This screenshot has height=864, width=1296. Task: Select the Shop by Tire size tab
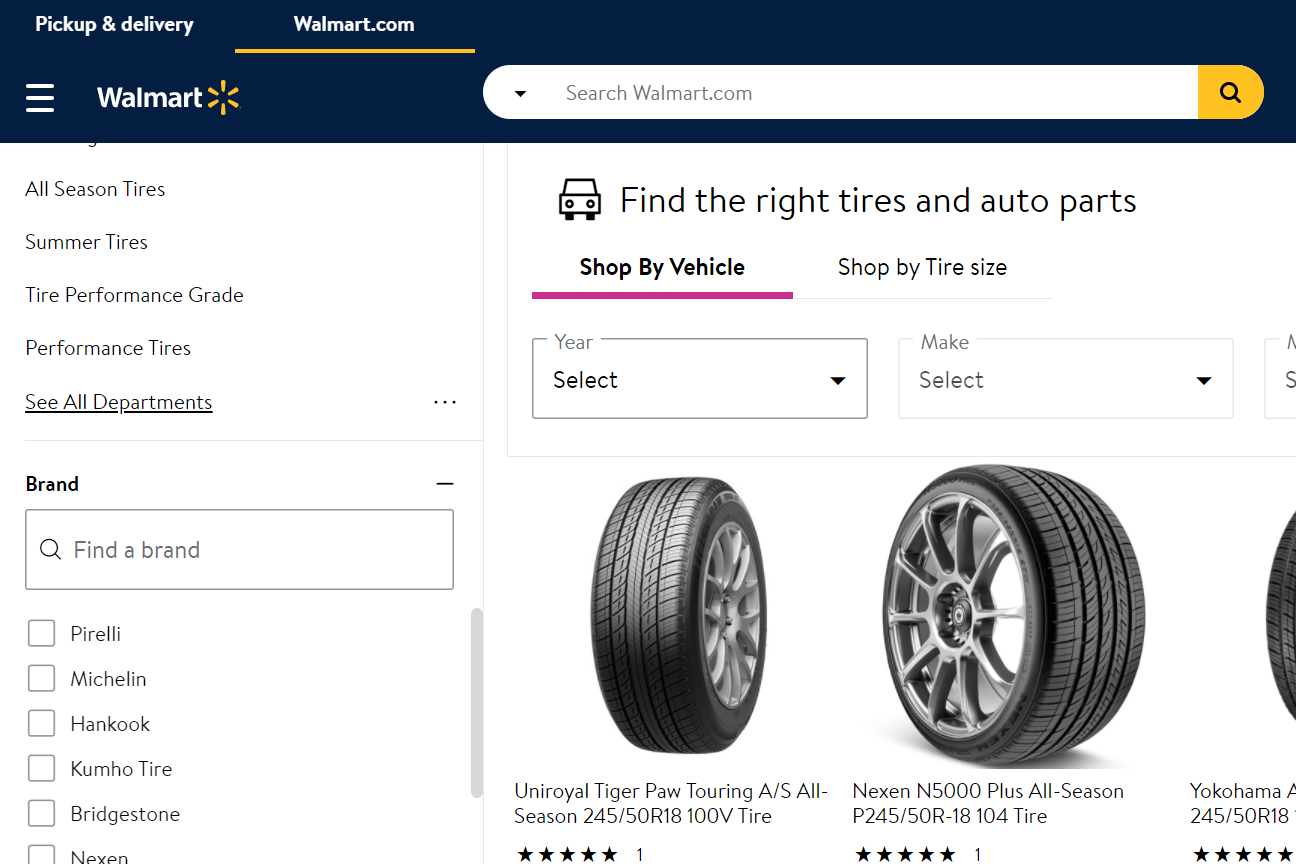(x=922, y=267)
